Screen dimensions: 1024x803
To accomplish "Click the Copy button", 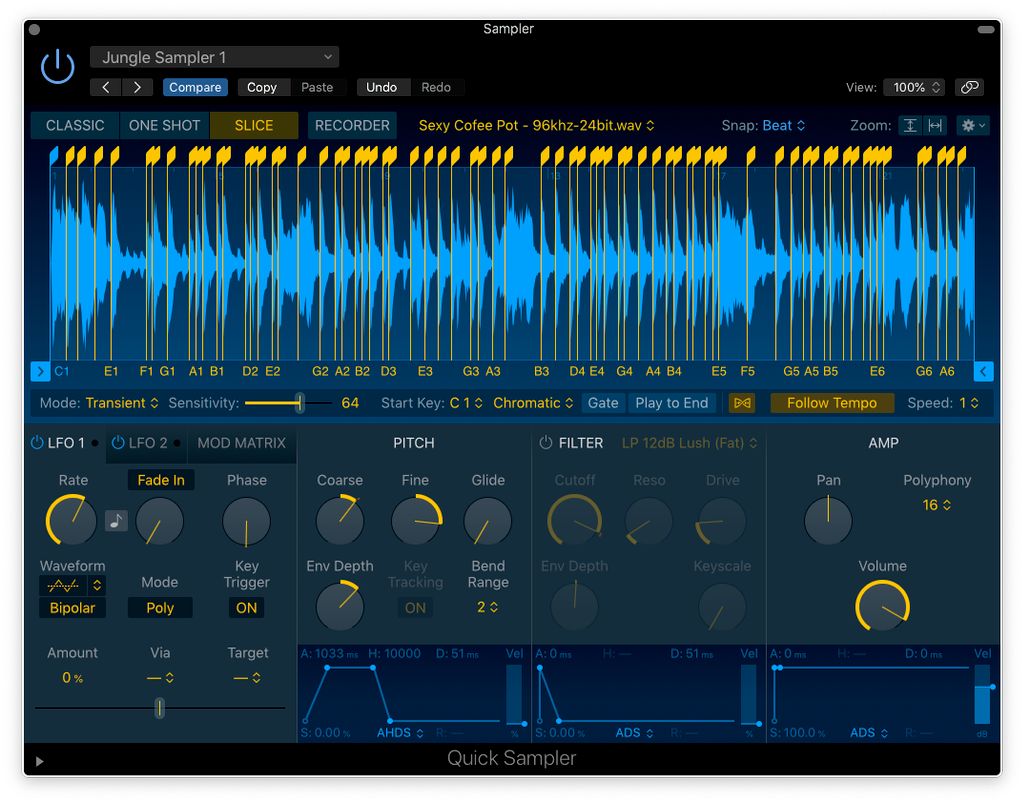I will click(262, 87).
